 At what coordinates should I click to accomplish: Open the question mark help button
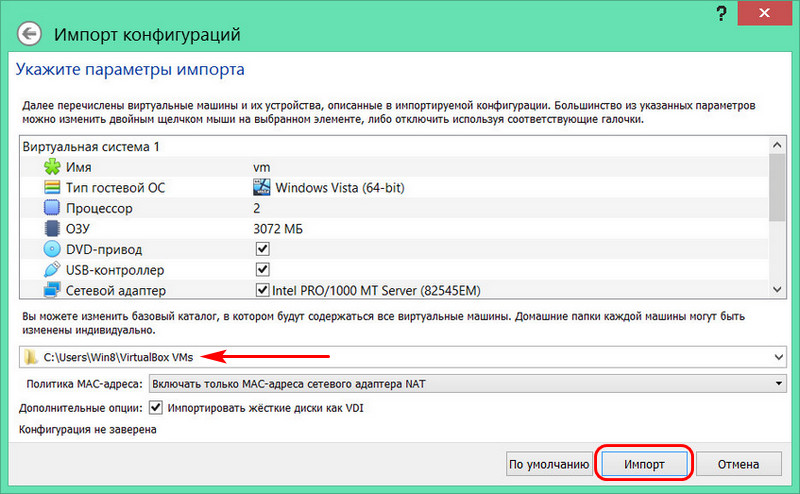tap(721, 13)
